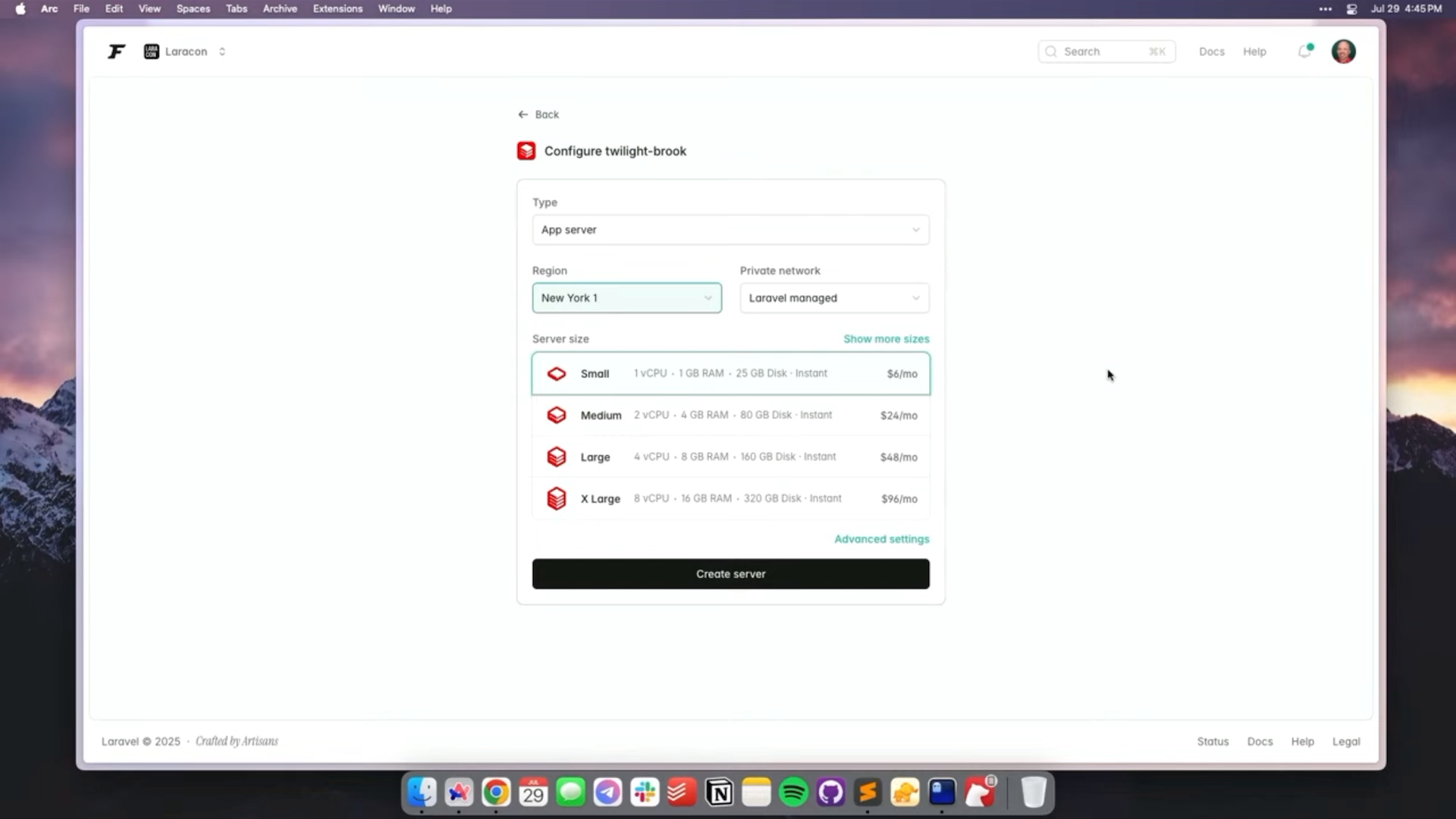Open the Region dropdown showing New York 1
Viewport: 1456px width, 819px height.
click(626, 298)
